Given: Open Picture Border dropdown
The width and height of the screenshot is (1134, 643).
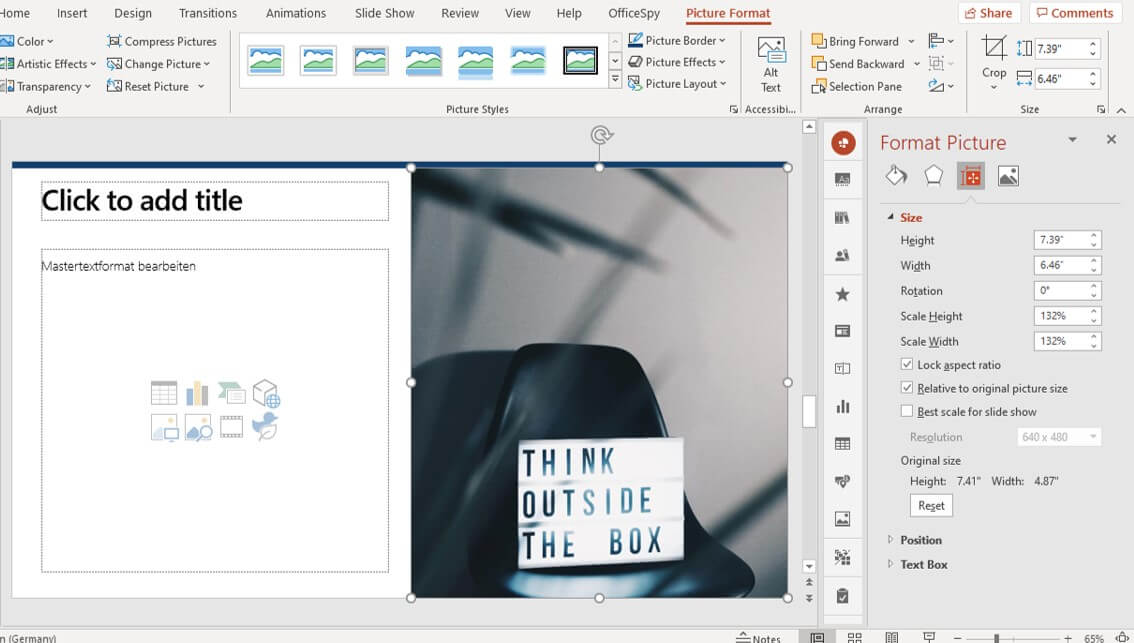Looking at the screenshot, I should [x=678, y=41].
